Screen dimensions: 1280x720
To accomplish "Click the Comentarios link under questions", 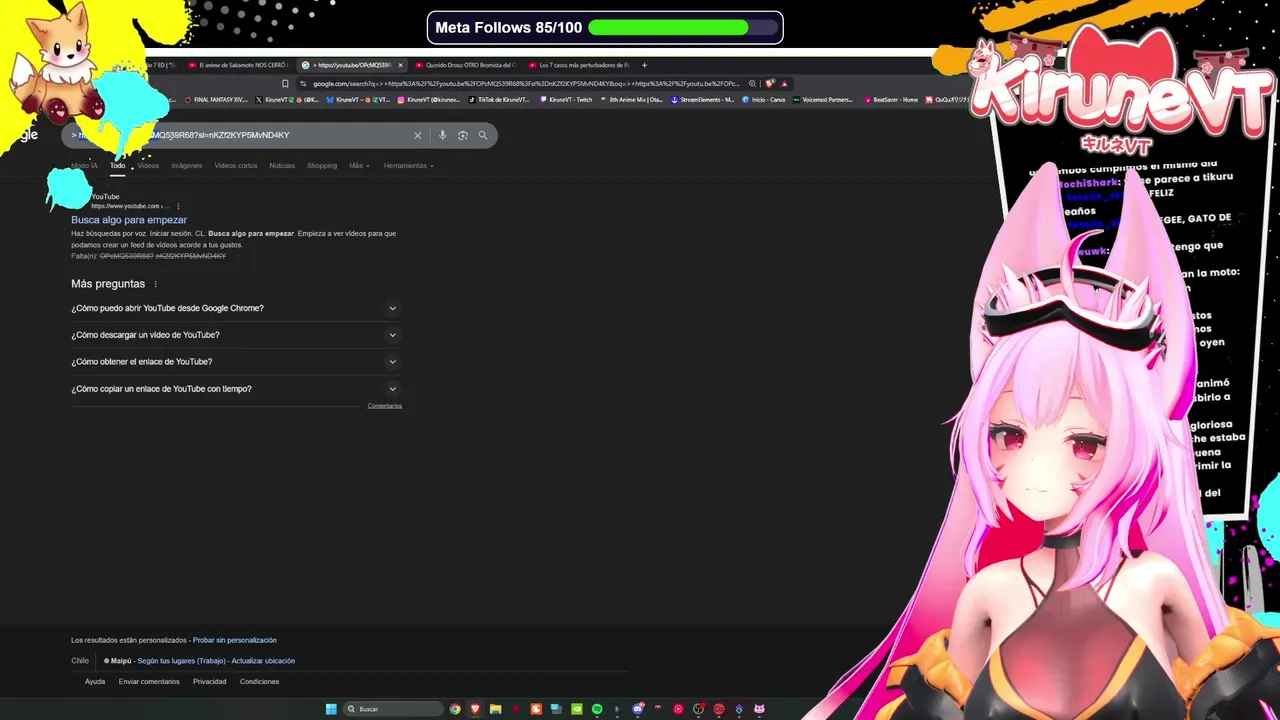I will click(384, 406).
